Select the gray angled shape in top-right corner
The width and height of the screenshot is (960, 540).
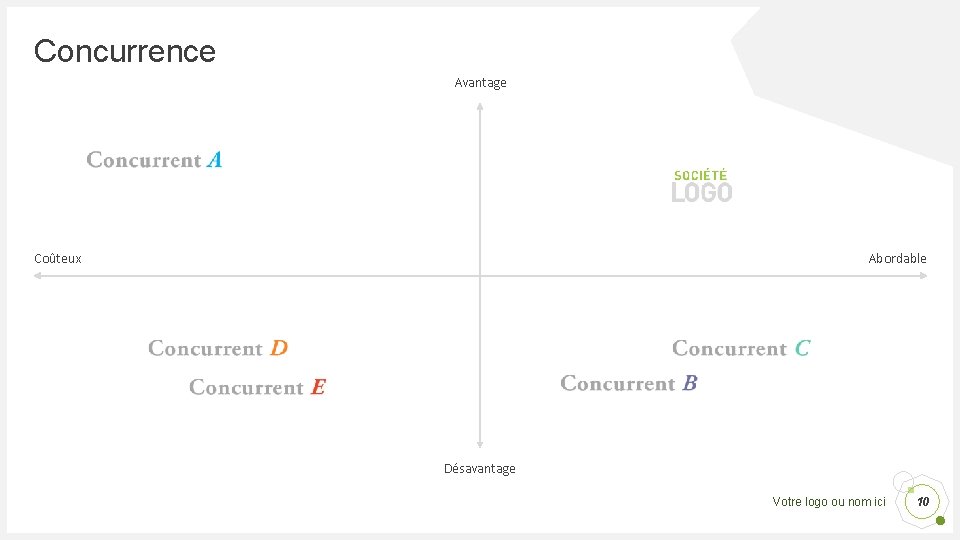pyautogui.click(x=850, y=70)
